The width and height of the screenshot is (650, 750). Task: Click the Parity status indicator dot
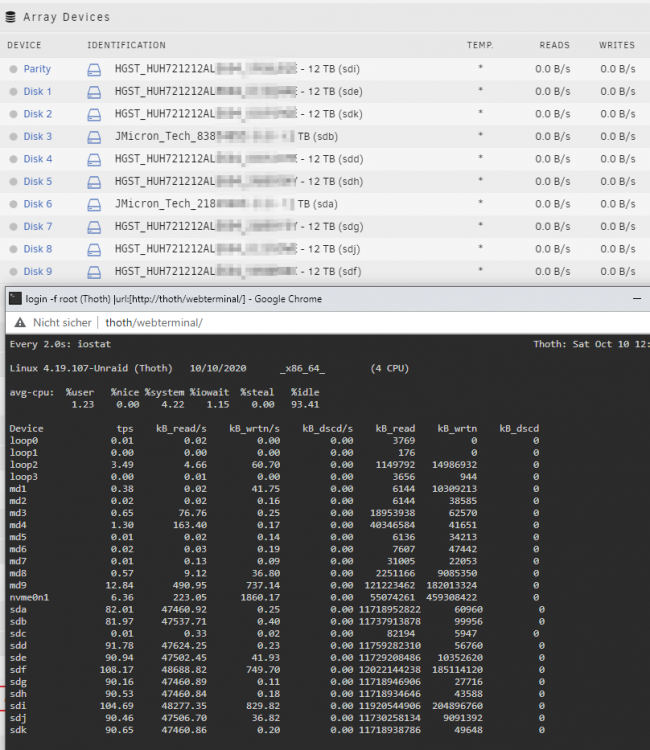point(13,69)
